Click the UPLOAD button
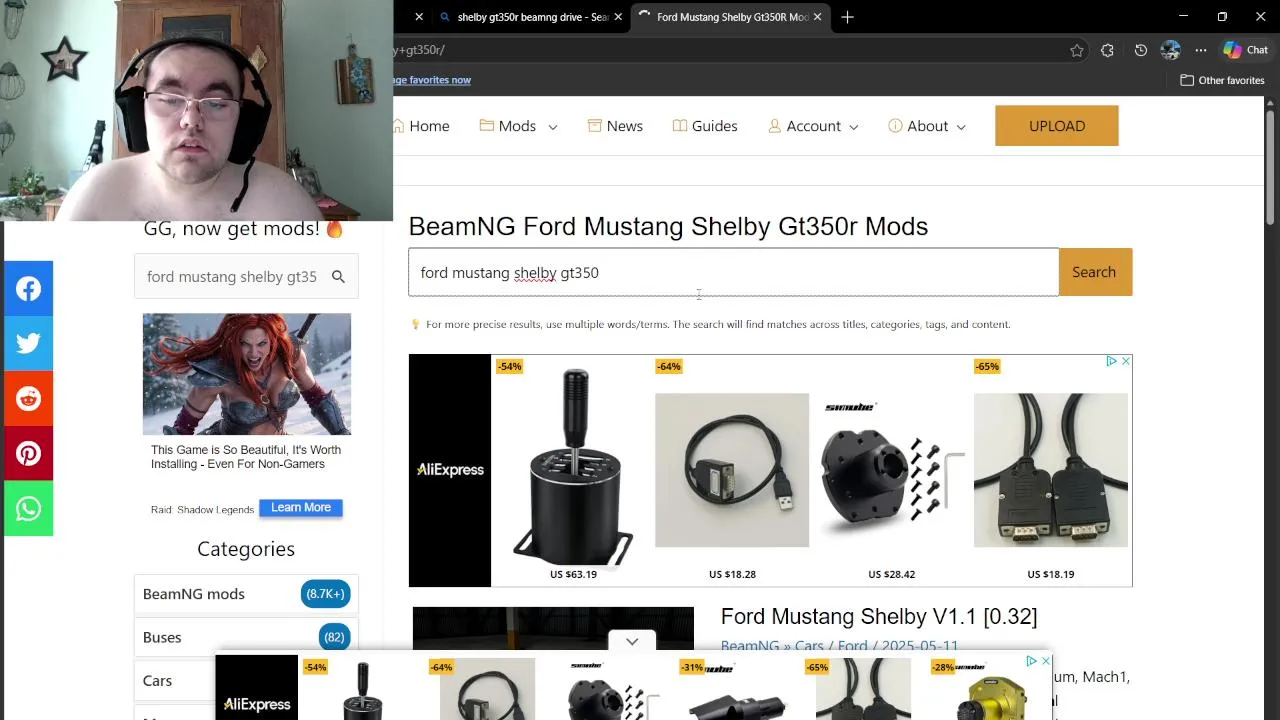 pos(1057,126)
